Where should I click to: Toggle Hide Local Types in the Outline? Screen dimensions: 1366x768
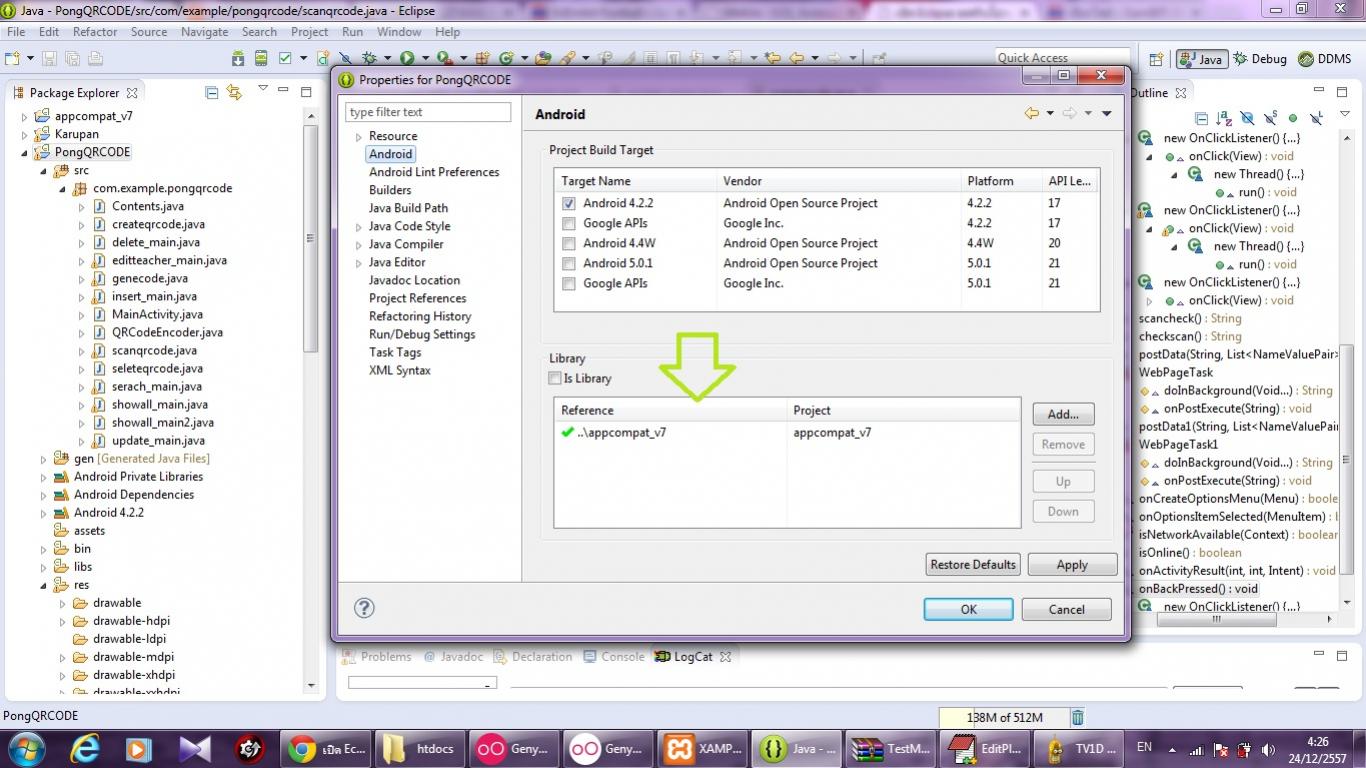[1316, 117]
